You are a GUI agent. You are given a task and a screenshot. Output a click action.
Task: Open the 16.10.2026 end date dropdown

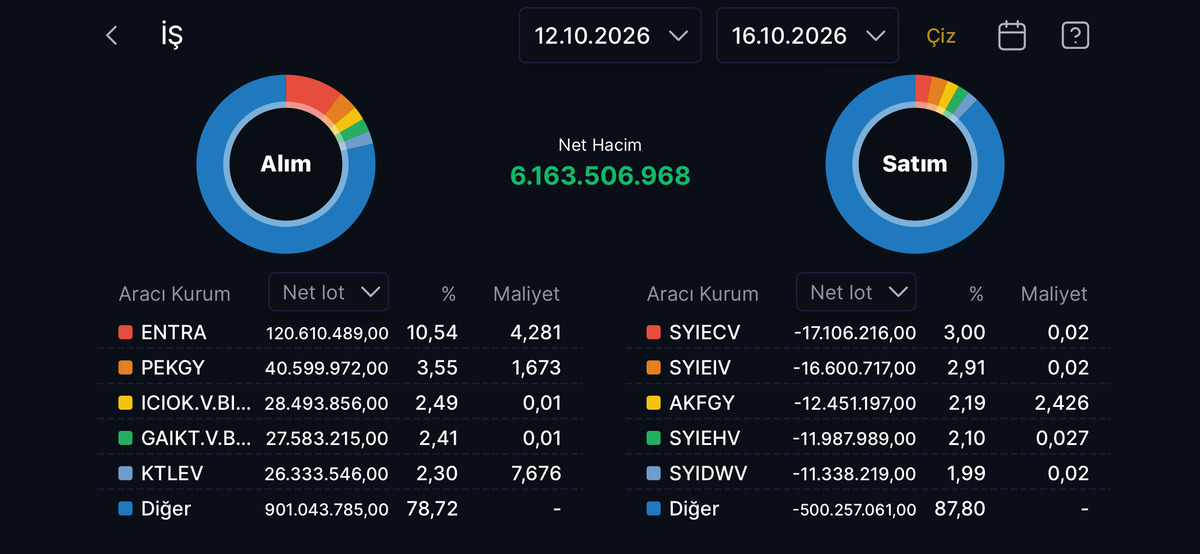[x=807, y=36]
